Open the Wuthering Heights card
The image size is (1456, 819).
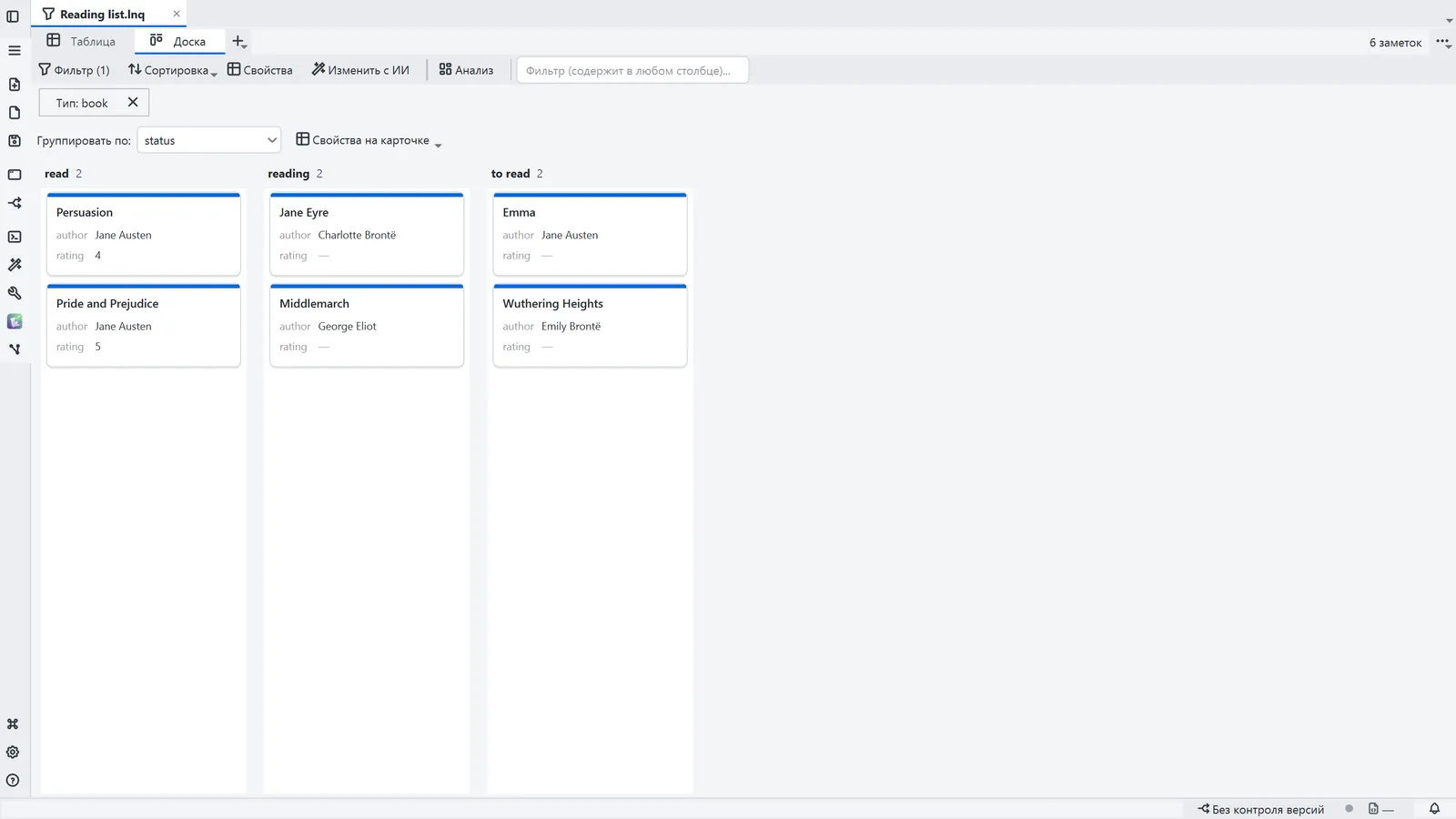tap(590, 326)
